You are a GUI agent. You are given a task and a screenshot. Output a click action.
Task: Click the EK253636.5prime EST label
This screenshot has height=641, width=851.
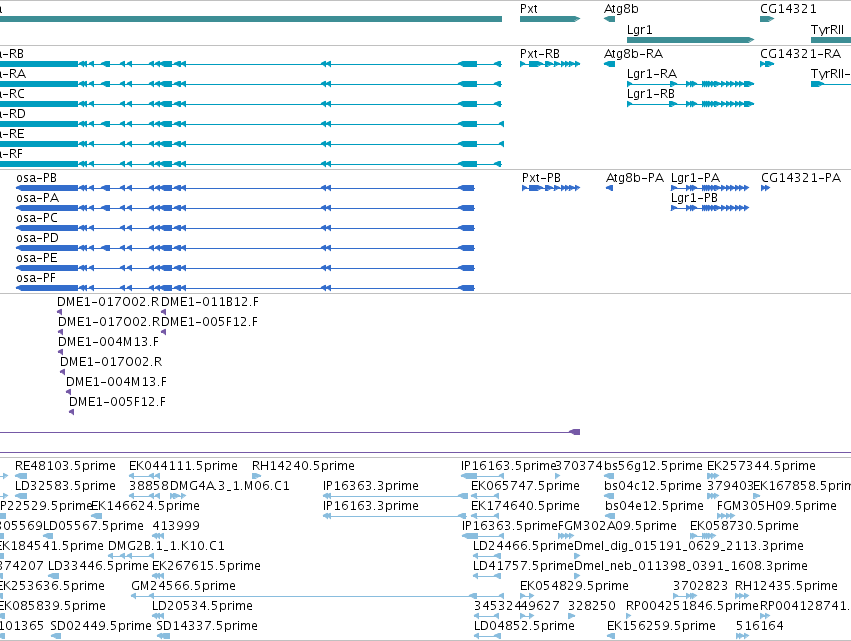pyautogui.click(x=52, y=587)
